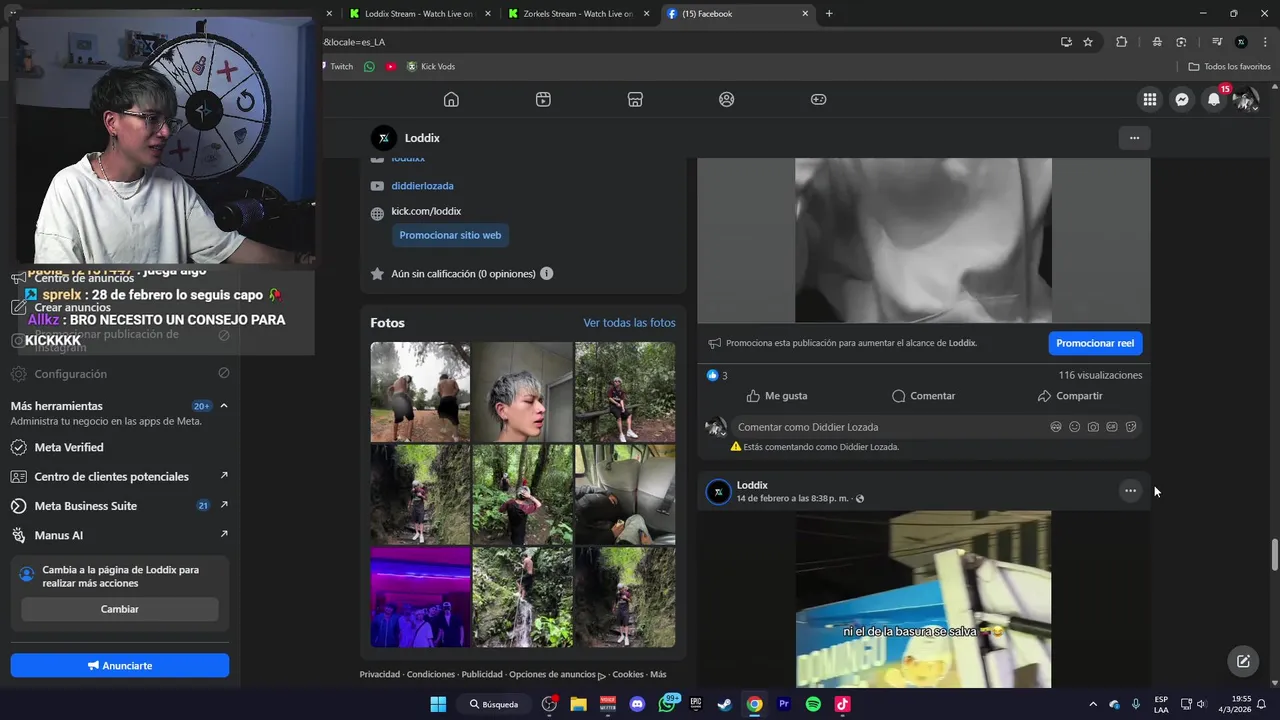Open a new browser tab

(829, 14)
